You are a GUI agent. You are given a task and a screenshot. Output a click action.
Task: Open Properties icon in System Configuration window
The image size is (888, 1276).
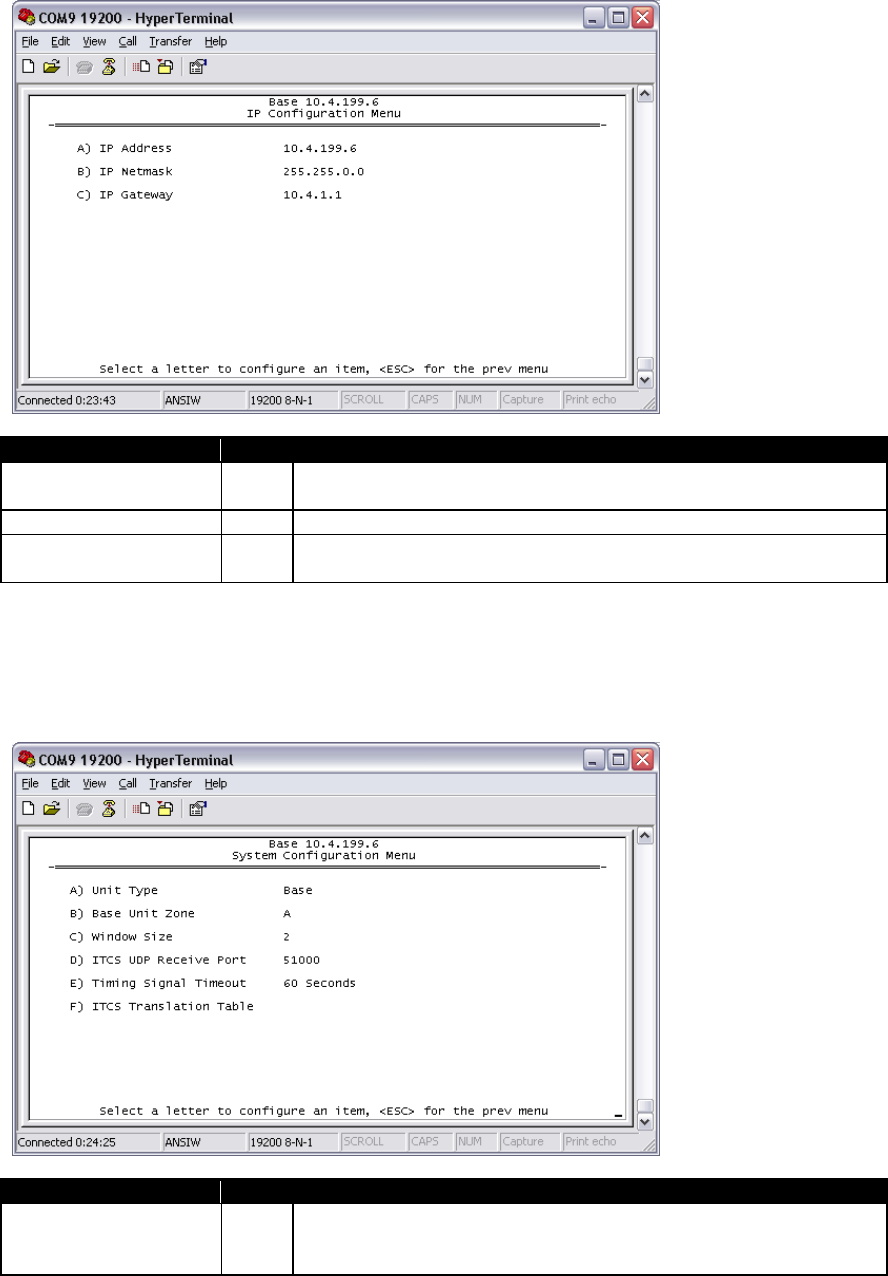198,808
